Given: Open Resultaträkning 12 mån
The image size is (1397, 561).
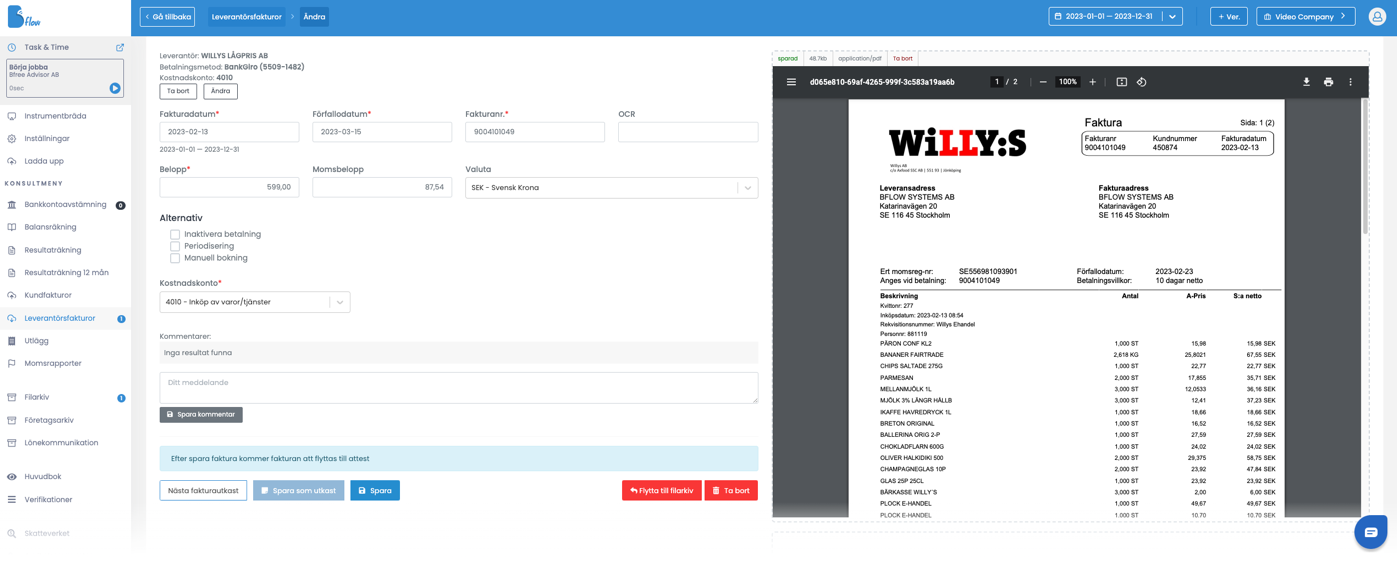Looking at the screenshot, I should (x=66, y=272).
